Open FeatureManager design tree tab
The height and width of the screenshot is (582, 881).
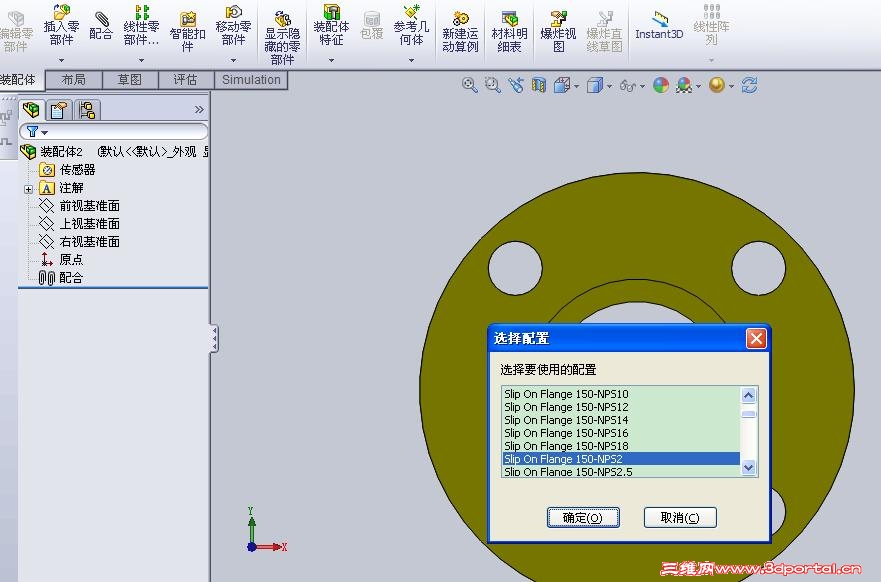pos(31,110)
